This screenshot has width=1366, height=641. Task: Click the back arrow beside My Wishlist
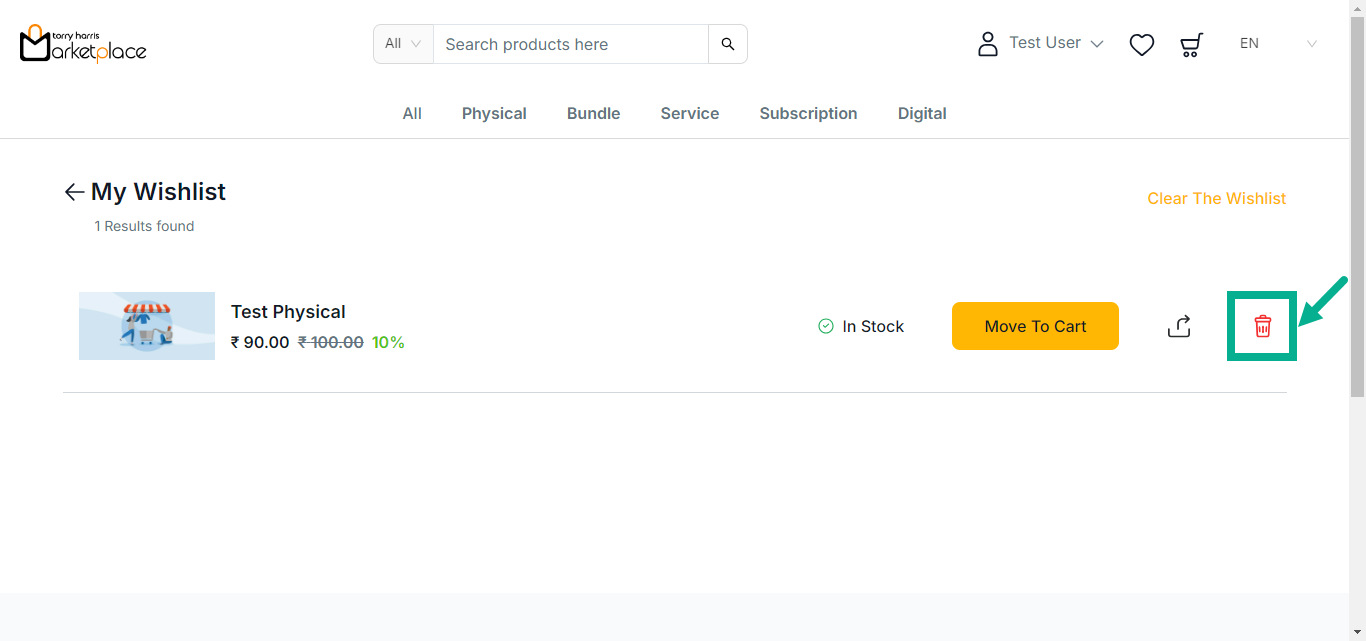coord(74,192)
